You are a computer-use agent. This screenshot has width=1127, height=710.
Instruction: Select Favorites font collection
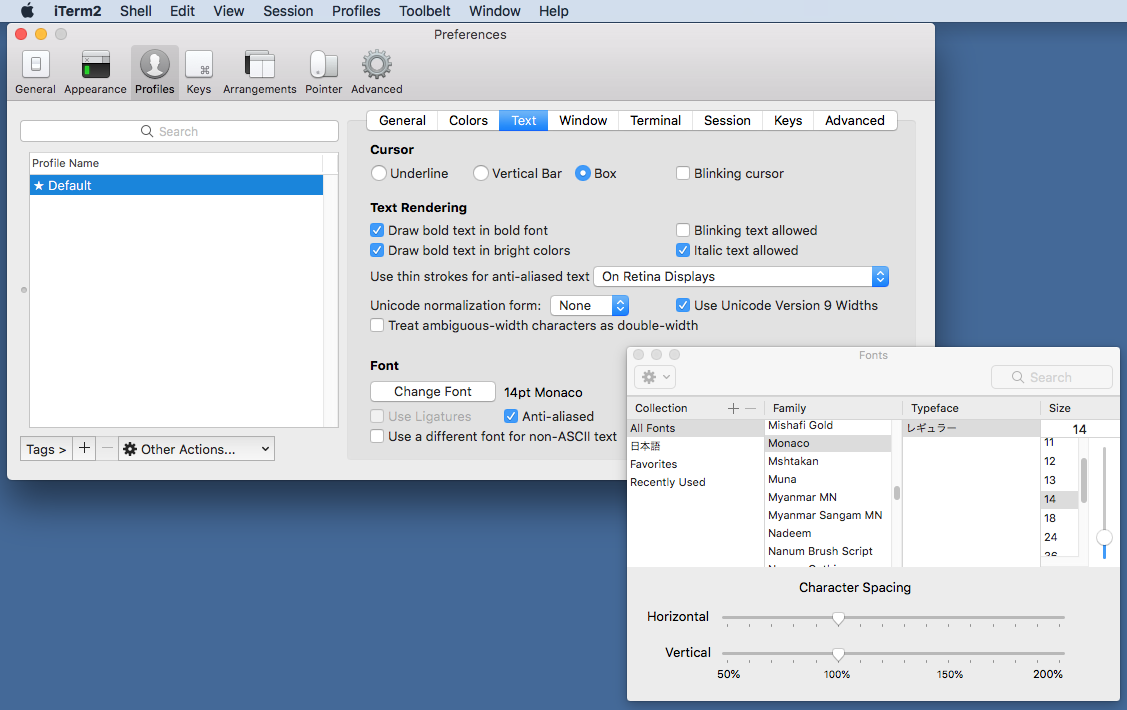[x=693, y=464]
